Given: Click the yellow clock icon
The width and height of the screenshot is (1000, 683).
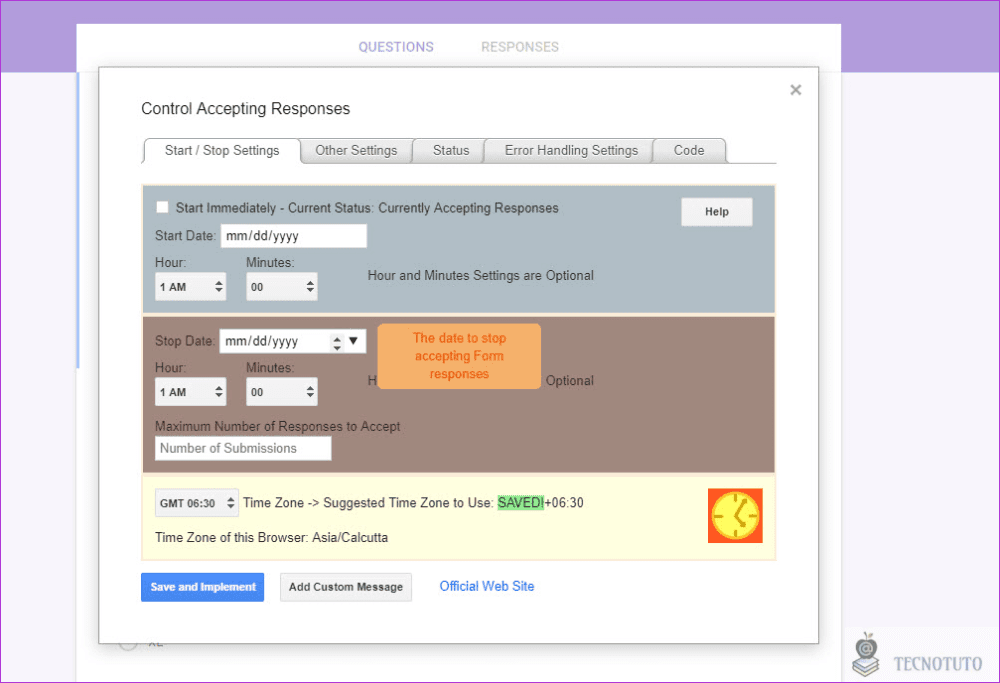Looking at the screenshot, I should (735, 515).
